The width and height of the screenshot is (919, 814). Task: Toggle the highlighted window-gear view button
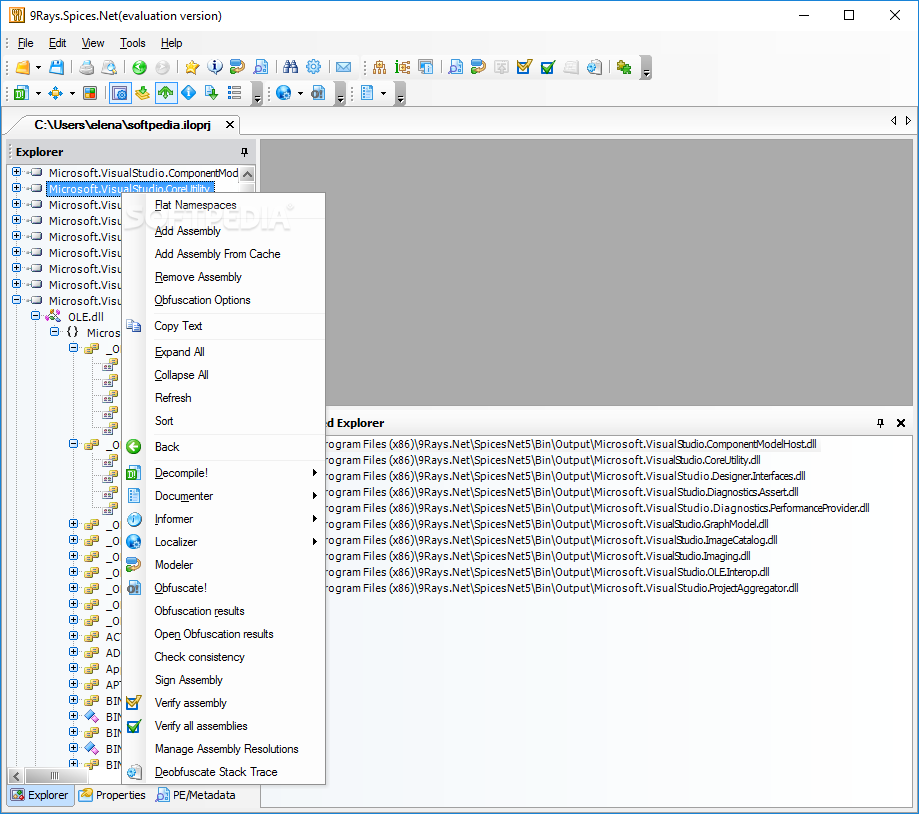[x=120, y=93]
